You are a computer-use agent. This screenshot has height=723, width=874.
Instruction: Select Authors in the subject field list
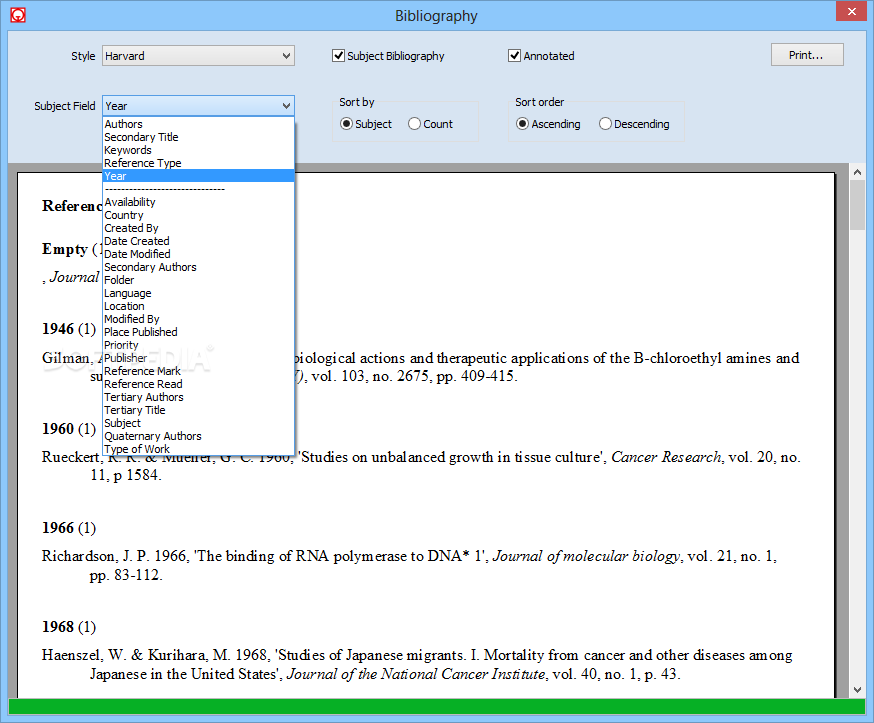point(198,124)
